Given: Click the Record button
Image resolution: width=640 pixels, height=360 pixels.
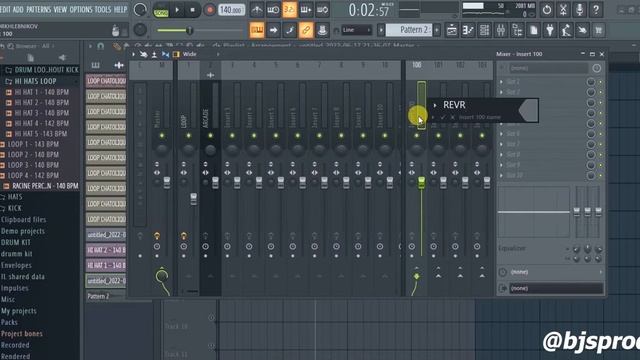Looking at the screenshot, I should tap(209, 10).
